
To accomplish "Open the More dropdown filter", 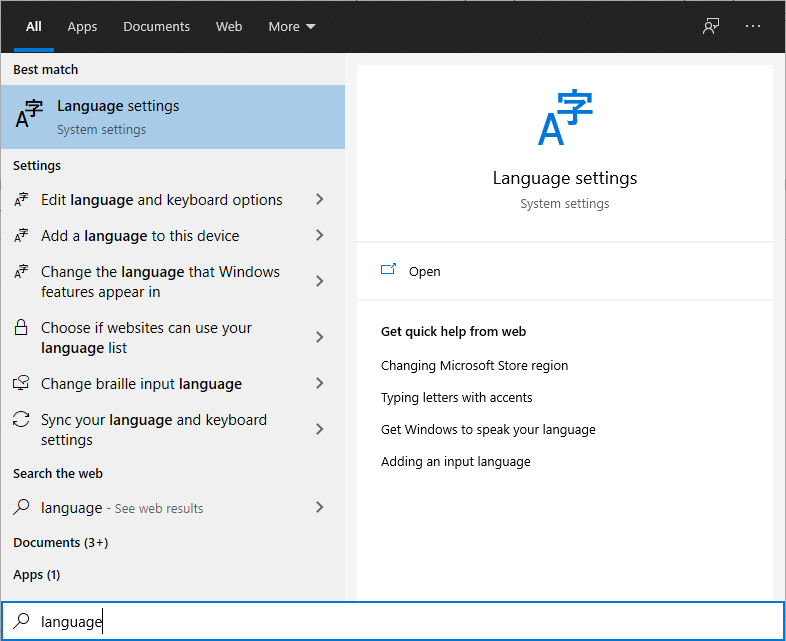I will click(x=292, y=27).
